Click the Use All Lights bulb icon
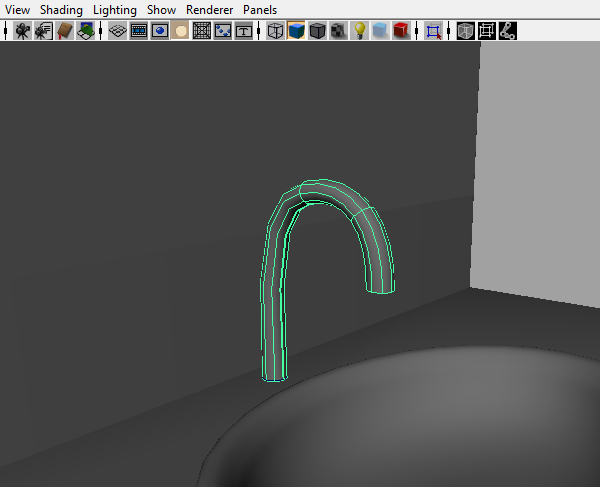 coord(359,31)
